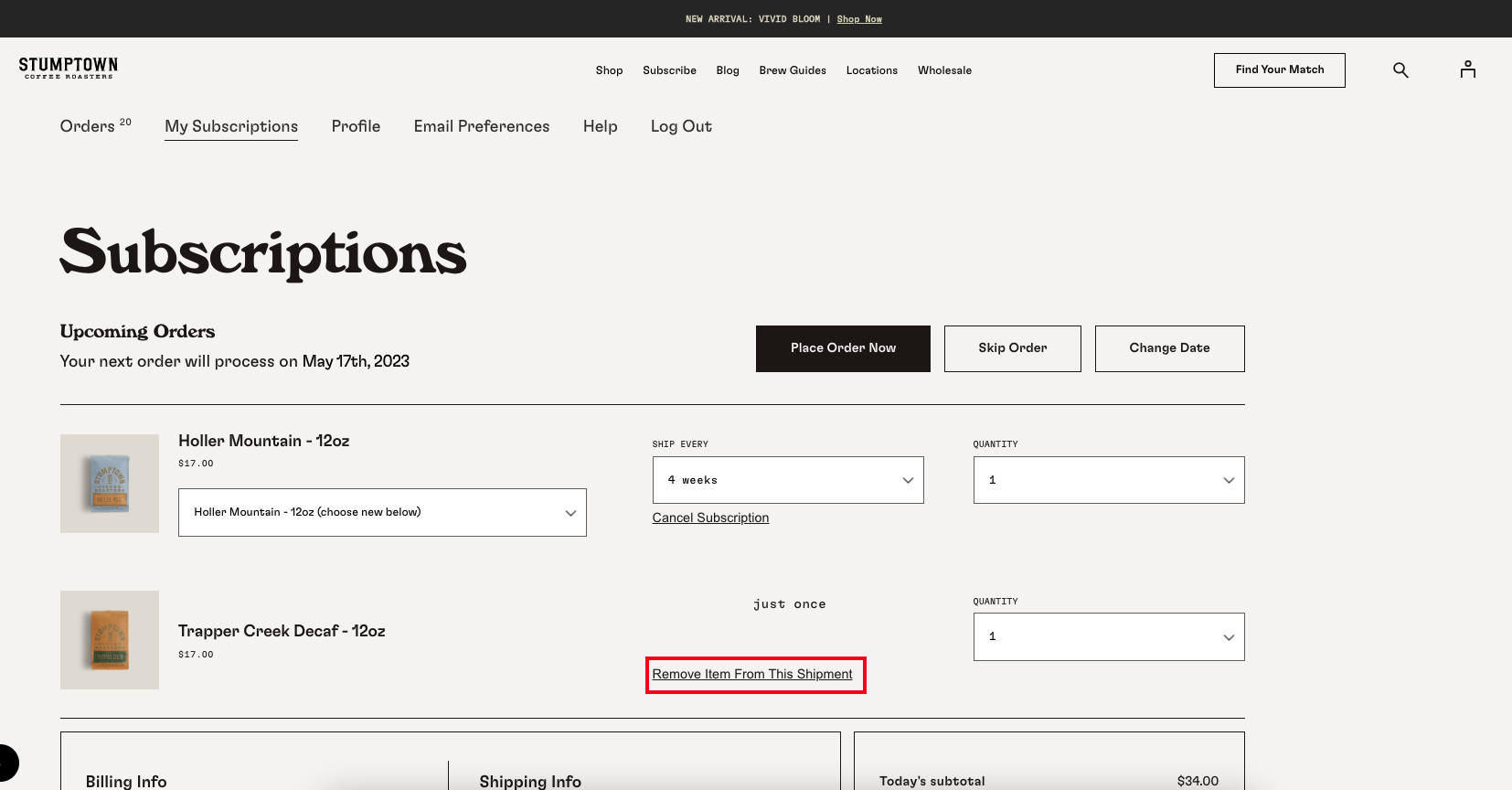Open the Shop navigation menu
The image size is (1512, 790).
click(x=609, y=70)
